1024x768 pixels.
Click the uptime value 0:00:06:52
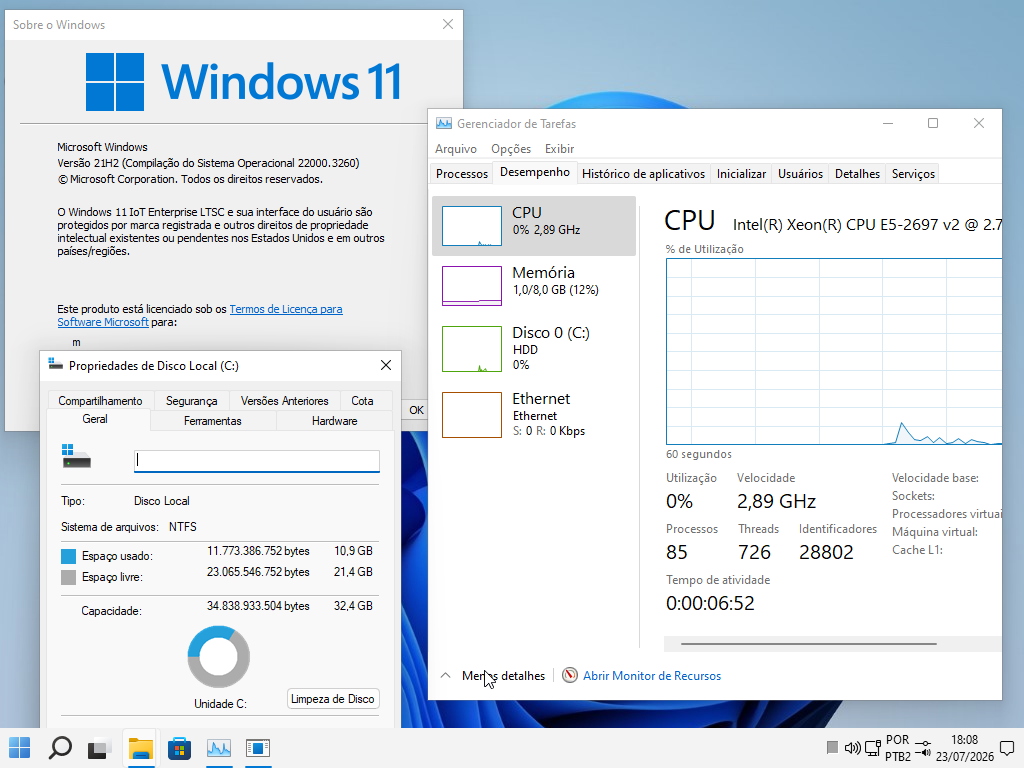(x=710, y=603)
